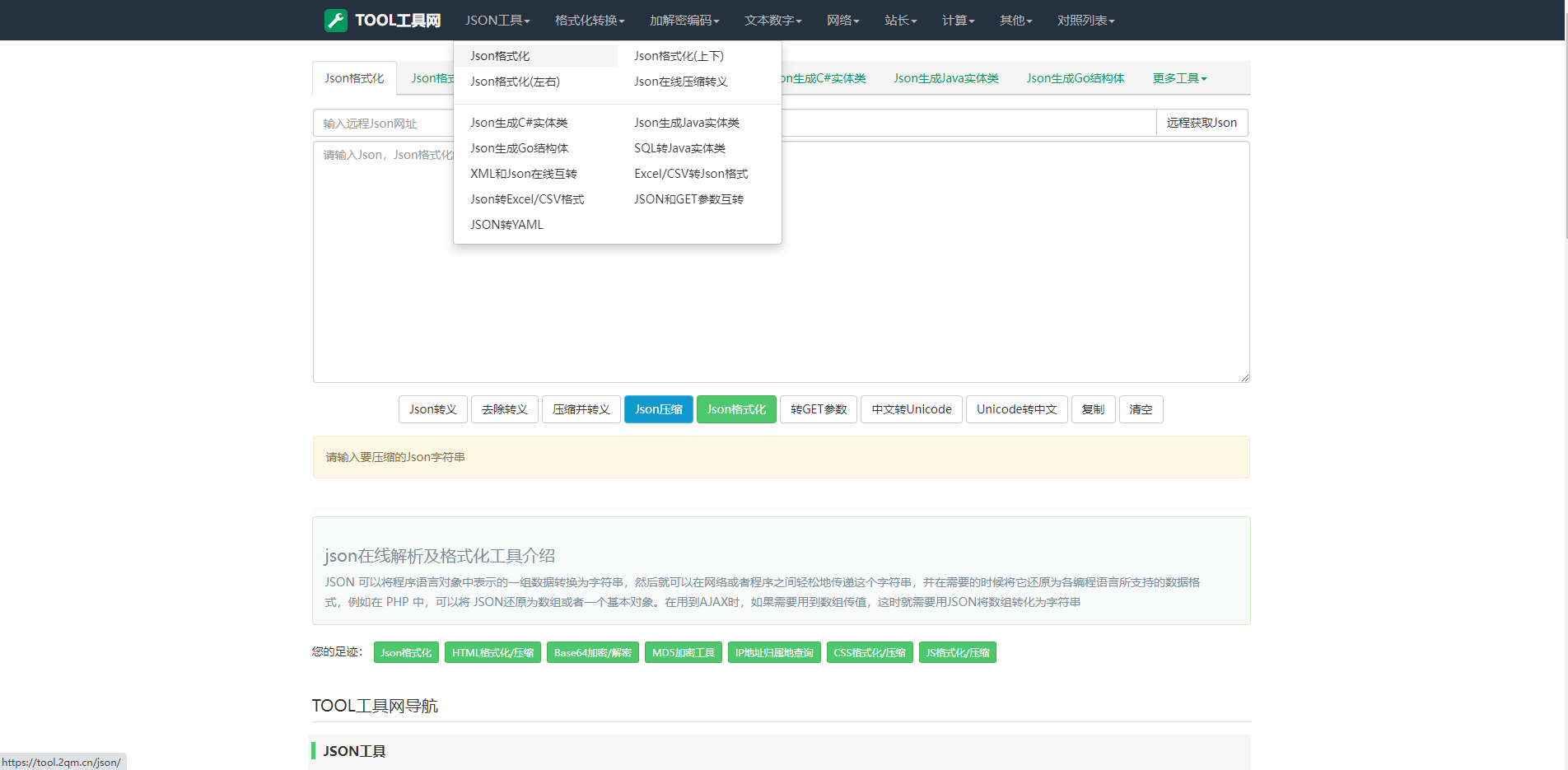Select JSON转YAML from the dropdown menu
Image resolution: width=1568 pixels, height=770 pixels.
point(506,225)
